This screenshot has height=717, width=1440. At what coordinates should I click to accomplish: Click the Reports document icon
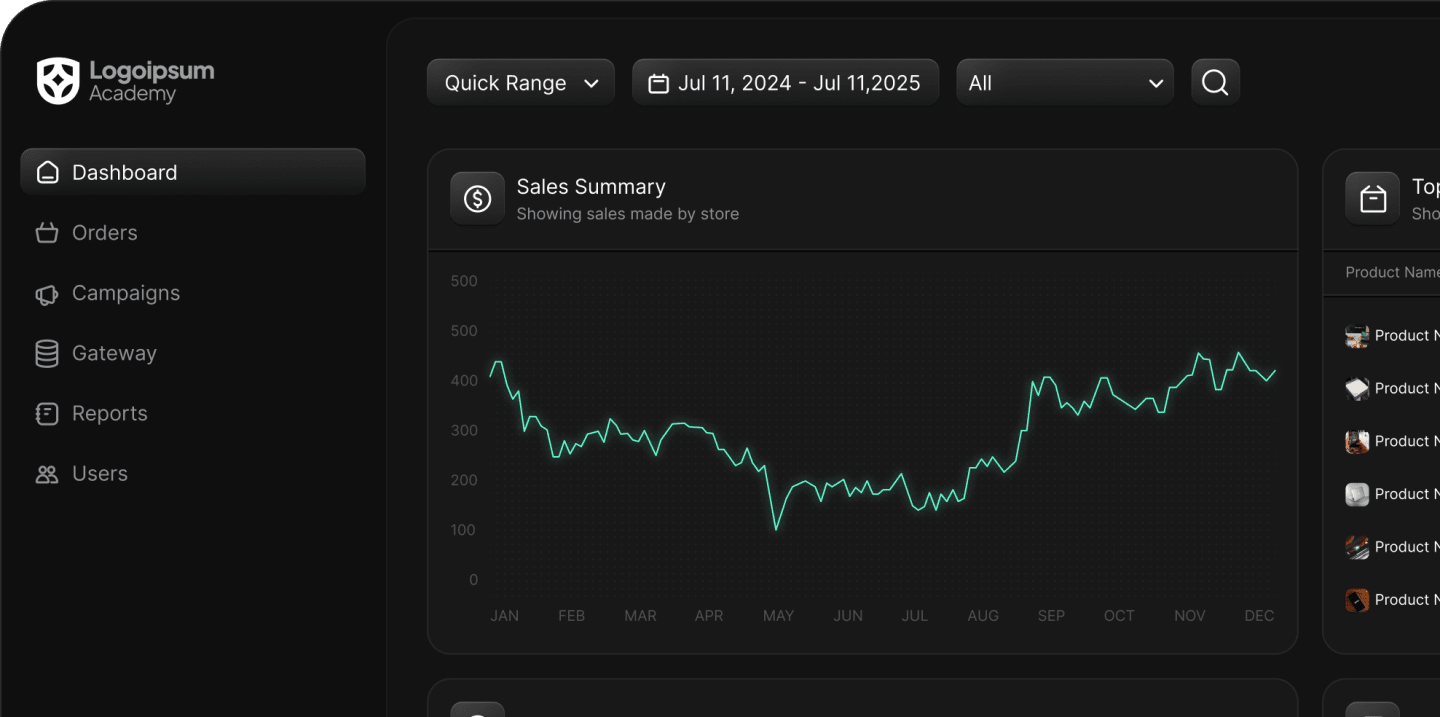click(x=47, y=414)
